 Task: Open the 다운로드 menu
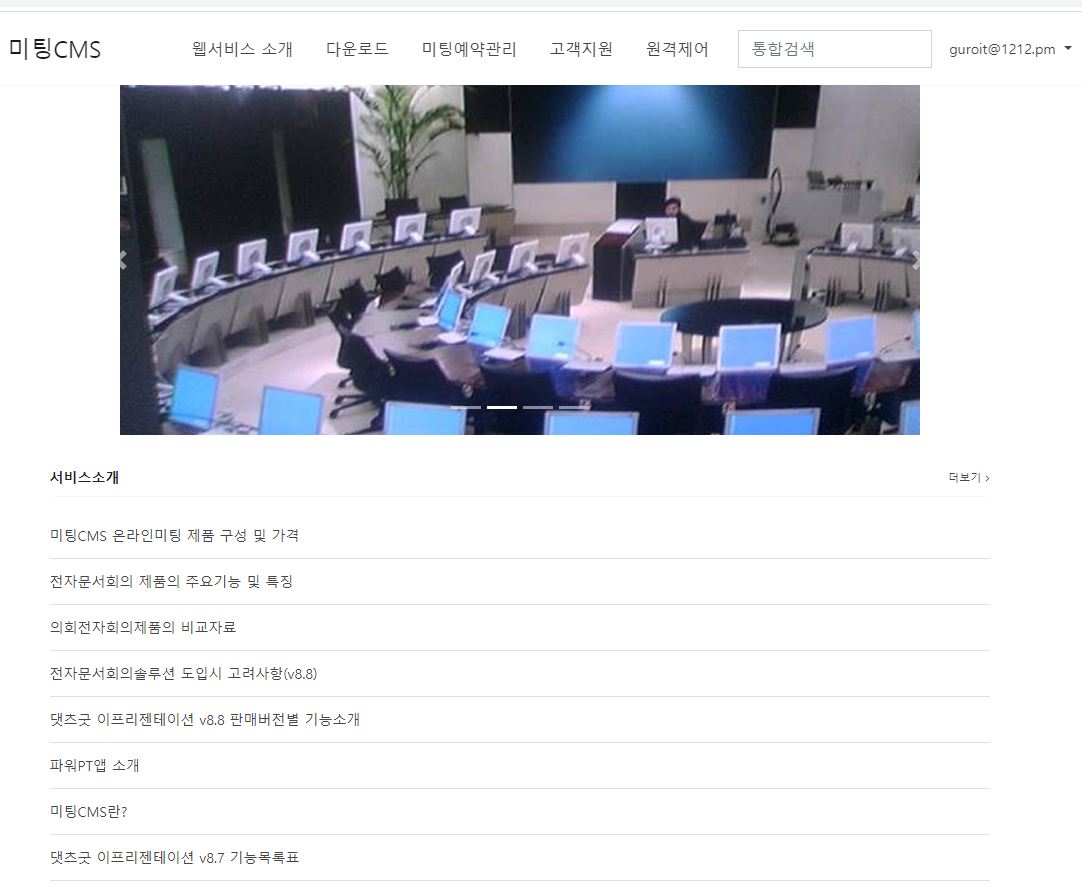[x=357, y=49]
